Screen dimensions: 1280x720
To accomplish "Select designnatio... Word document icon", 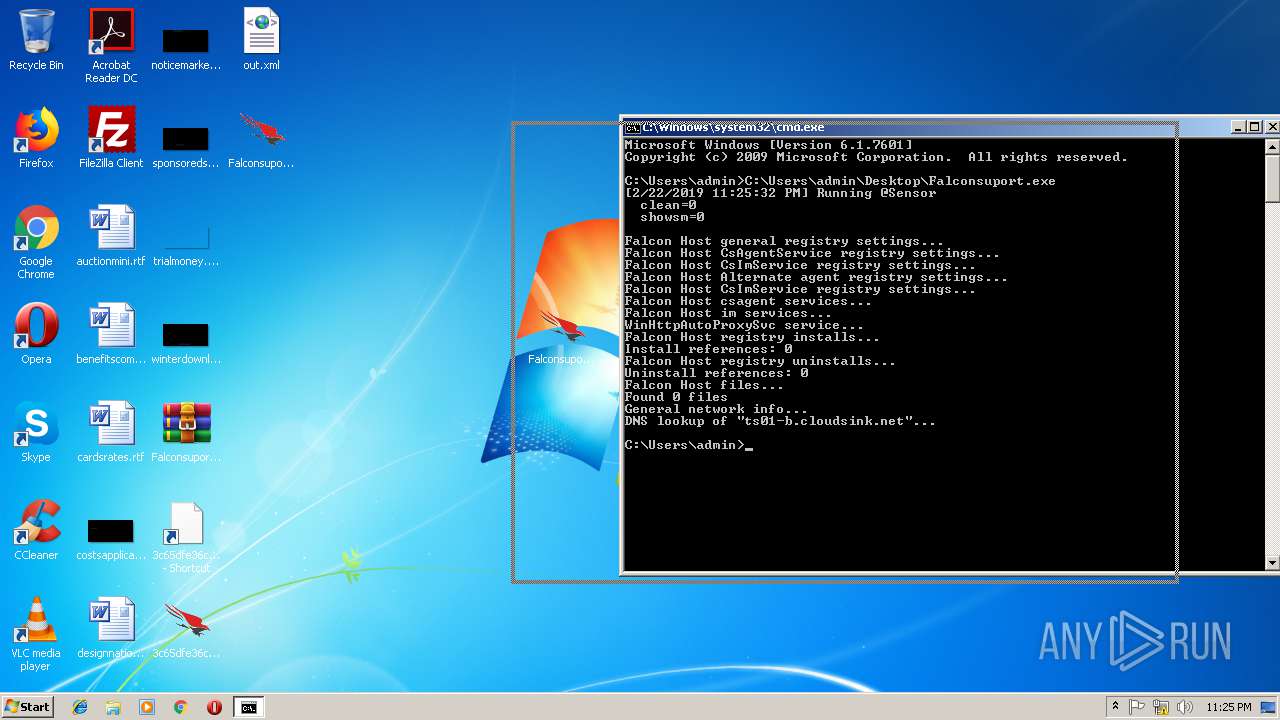I will (x=111, y=628).
